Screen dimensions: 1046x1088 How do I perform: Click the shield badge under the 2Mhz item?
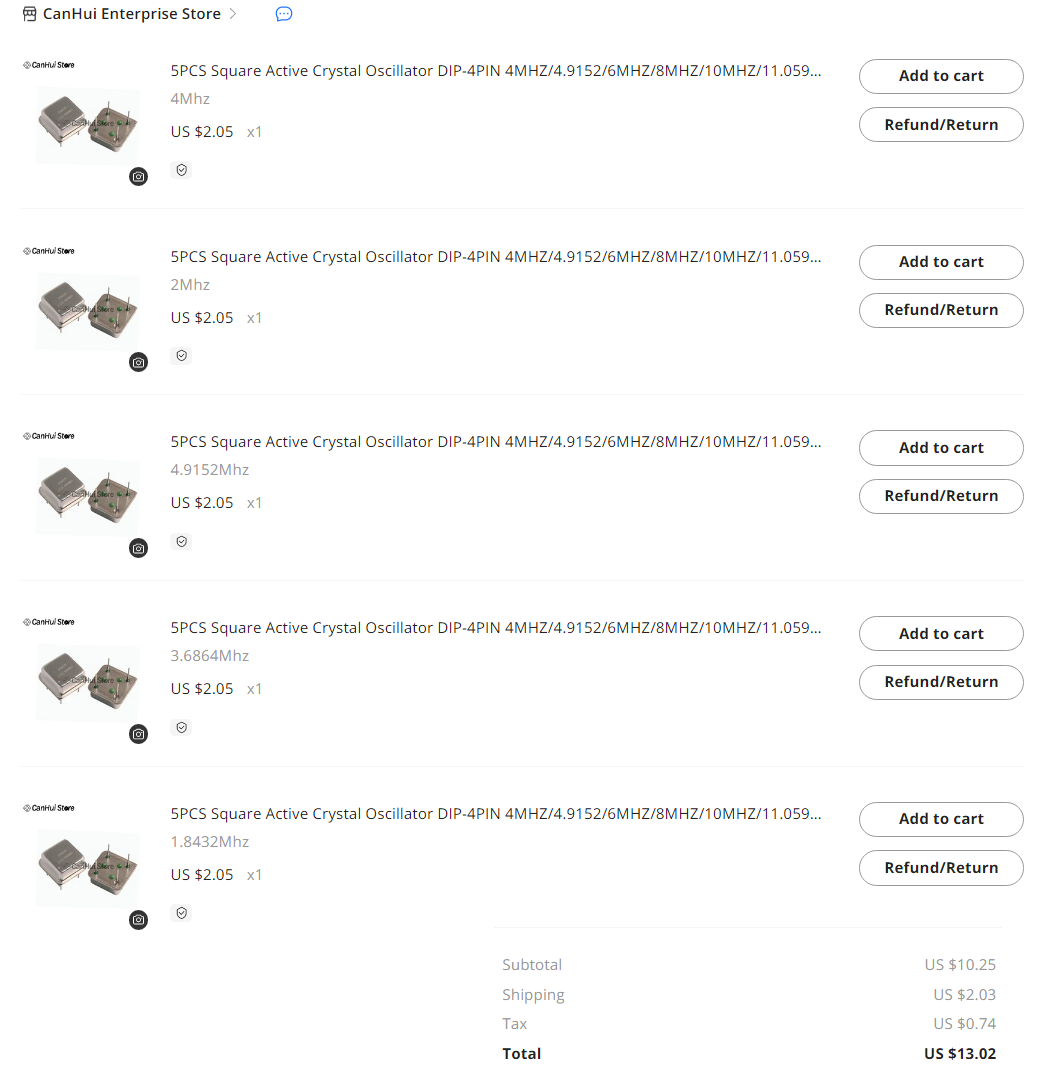coord(181,355)
